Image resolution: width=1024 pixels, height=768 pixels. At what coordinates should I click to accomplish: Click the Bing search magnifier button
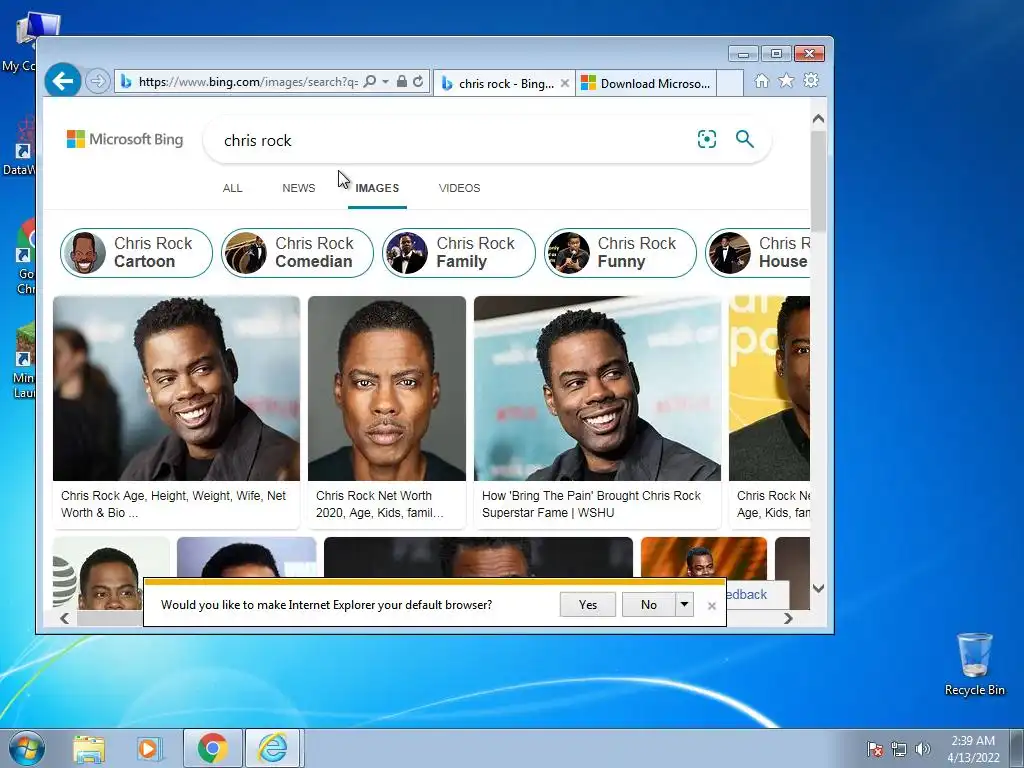pos(744,139)
